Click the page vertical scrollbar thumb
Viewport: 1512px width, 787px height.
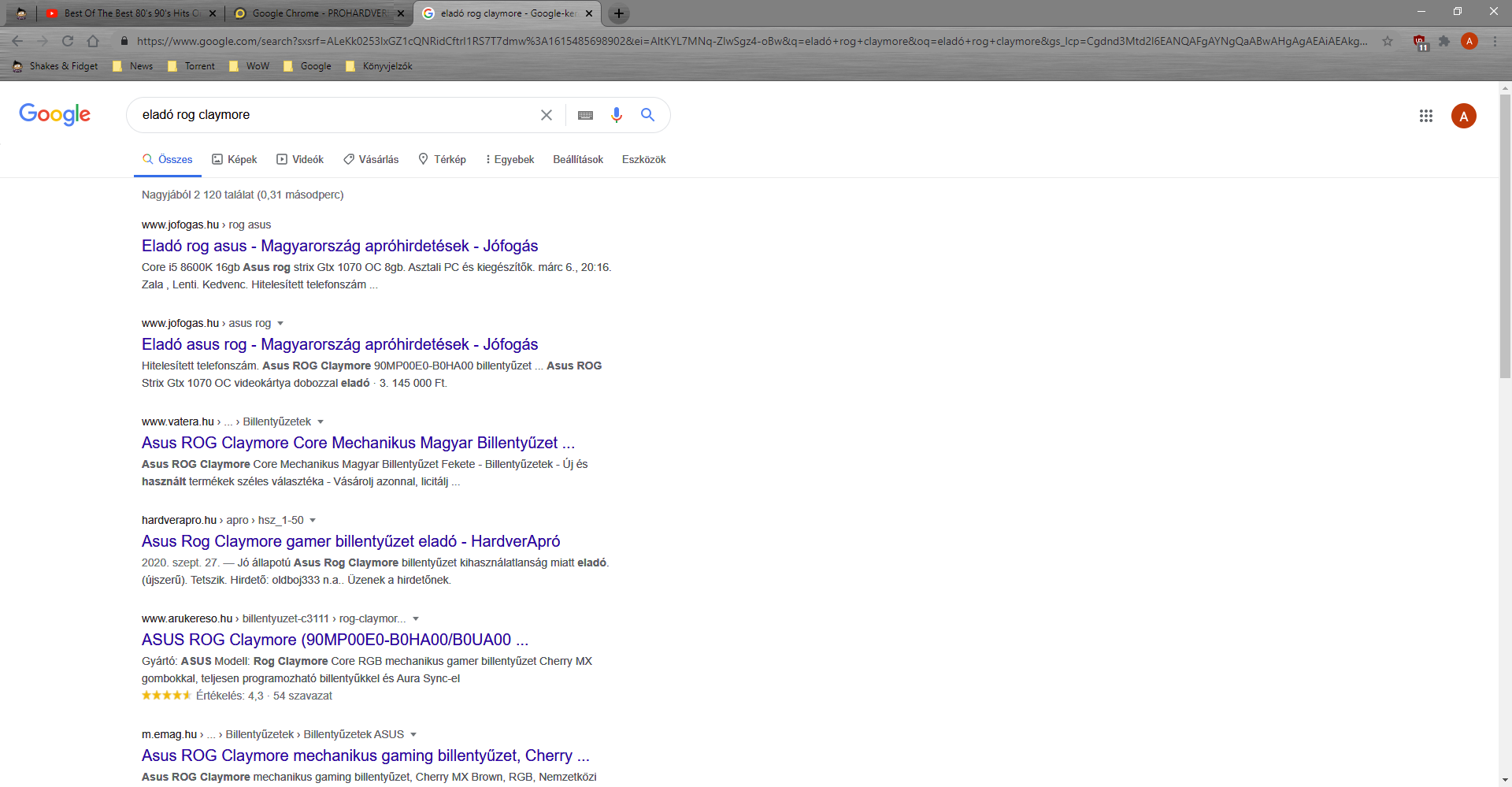[x=1505, y=236]
